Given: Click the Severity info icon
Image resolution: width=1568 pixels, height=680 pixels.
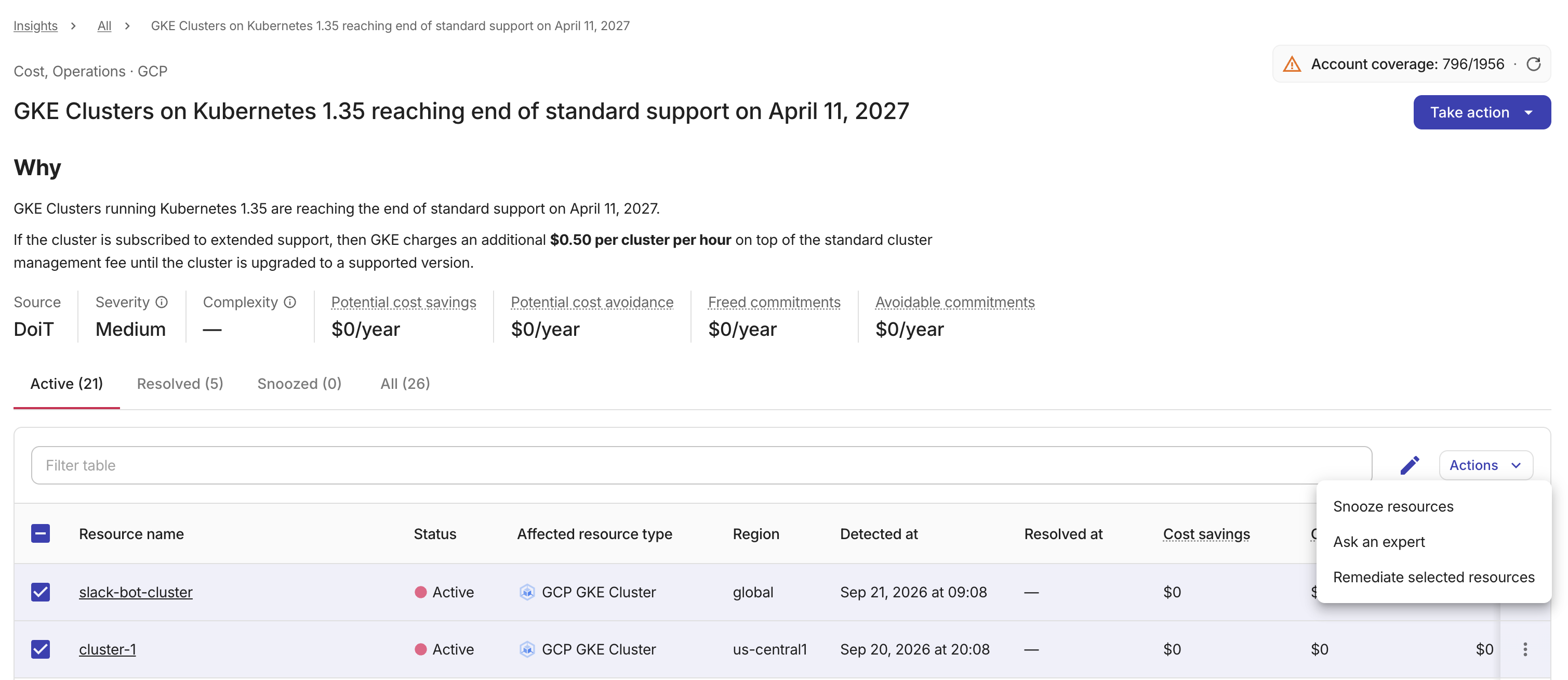Looking at the screenshot, I should [x=161, y=302].
